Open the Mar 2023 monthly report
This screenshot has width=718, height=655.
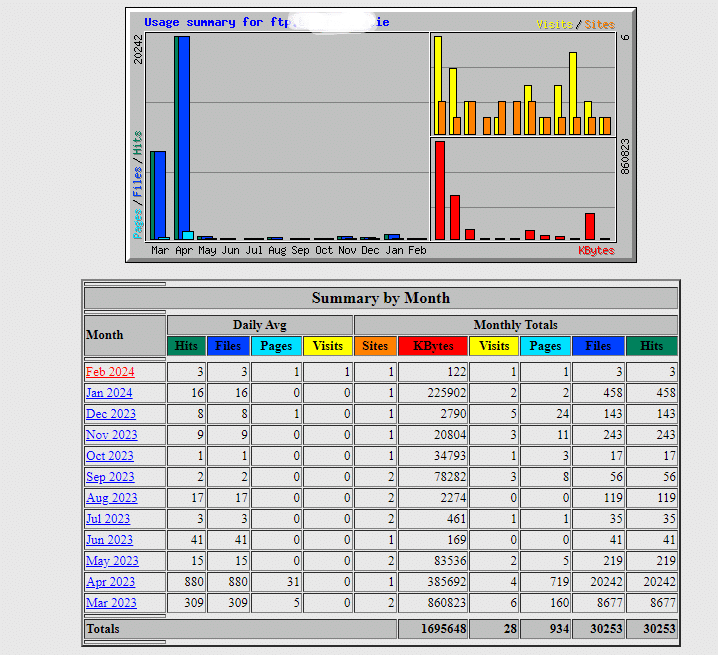[x=111, y=603]
